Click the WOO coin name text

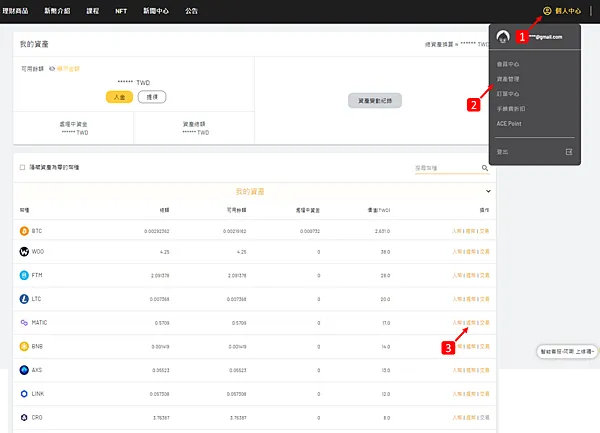(38, 252)
